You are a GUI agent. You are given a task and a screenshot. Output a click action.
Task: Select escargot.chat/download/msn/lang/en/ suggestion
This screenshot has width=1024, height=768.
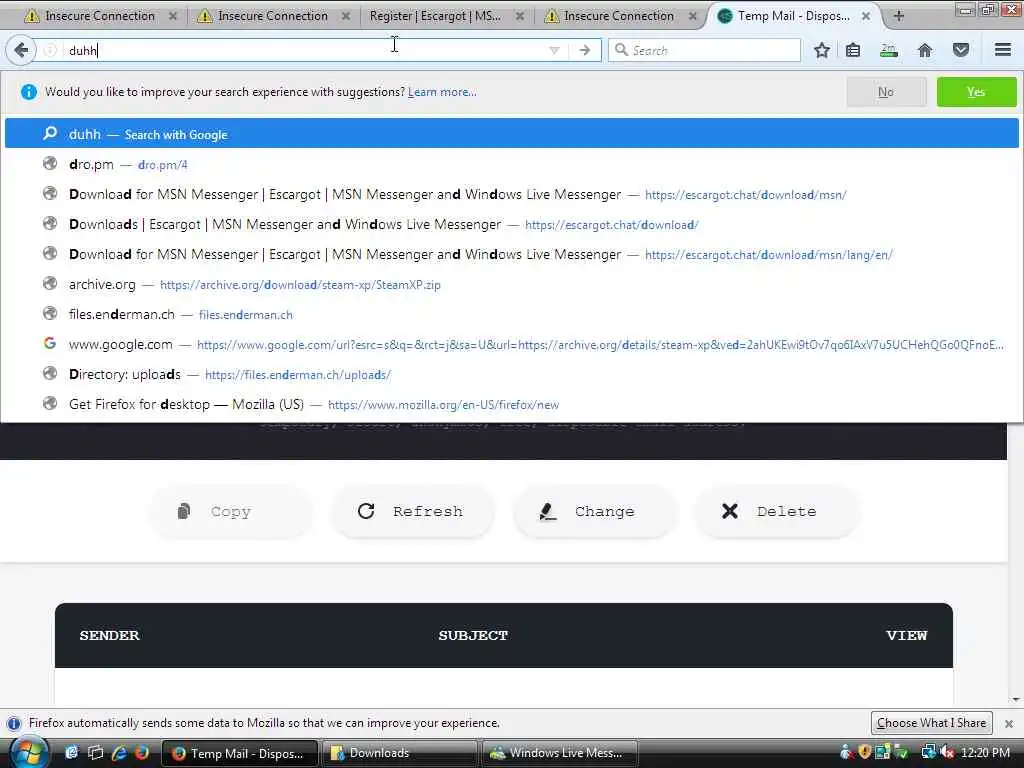click(511, 254)
